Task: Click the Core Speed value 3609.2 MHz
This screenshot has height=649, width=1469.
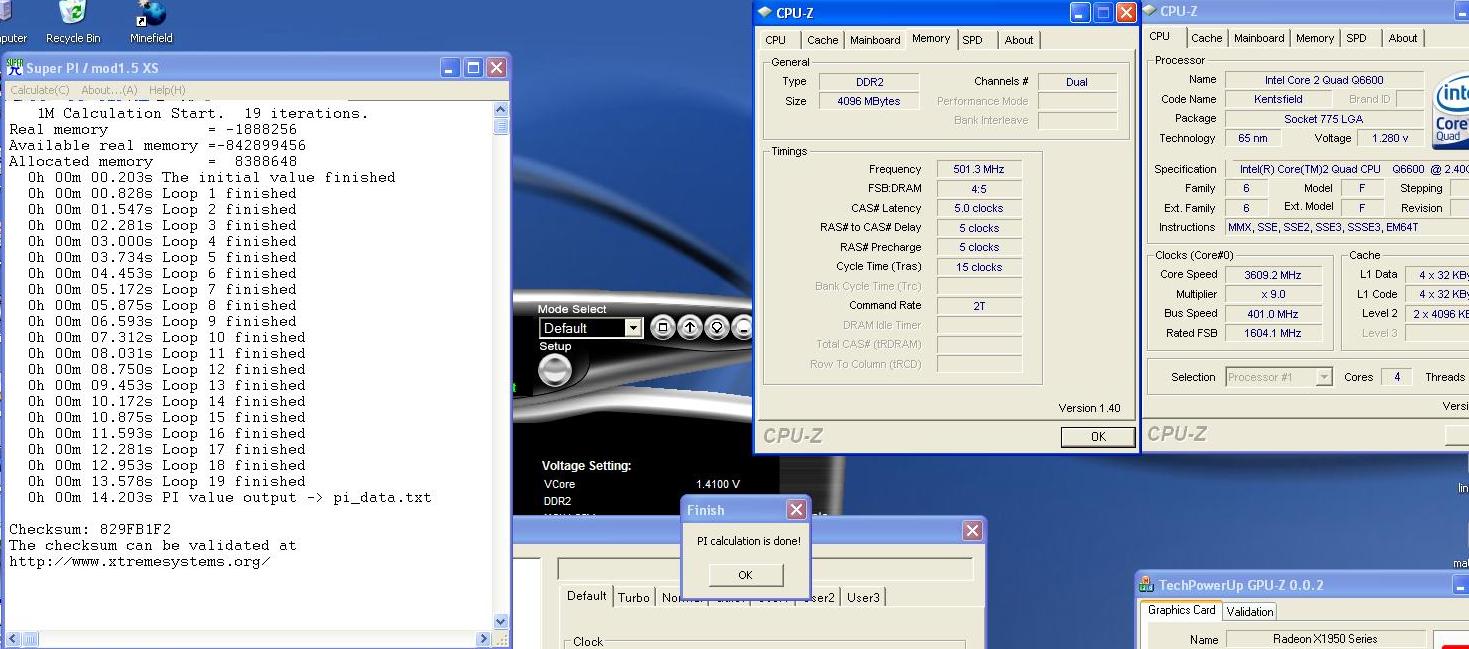Action: [x=1273, y=274]
